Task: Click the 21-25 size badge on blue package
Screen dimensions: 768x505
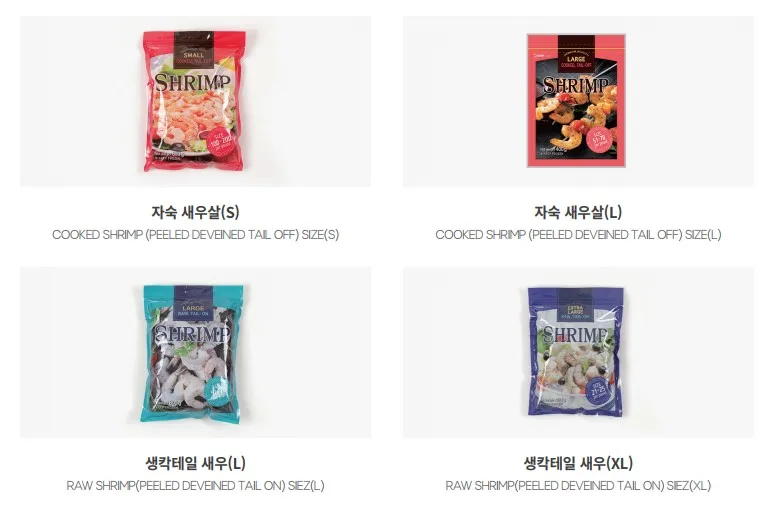Action: tap(600, 390)
